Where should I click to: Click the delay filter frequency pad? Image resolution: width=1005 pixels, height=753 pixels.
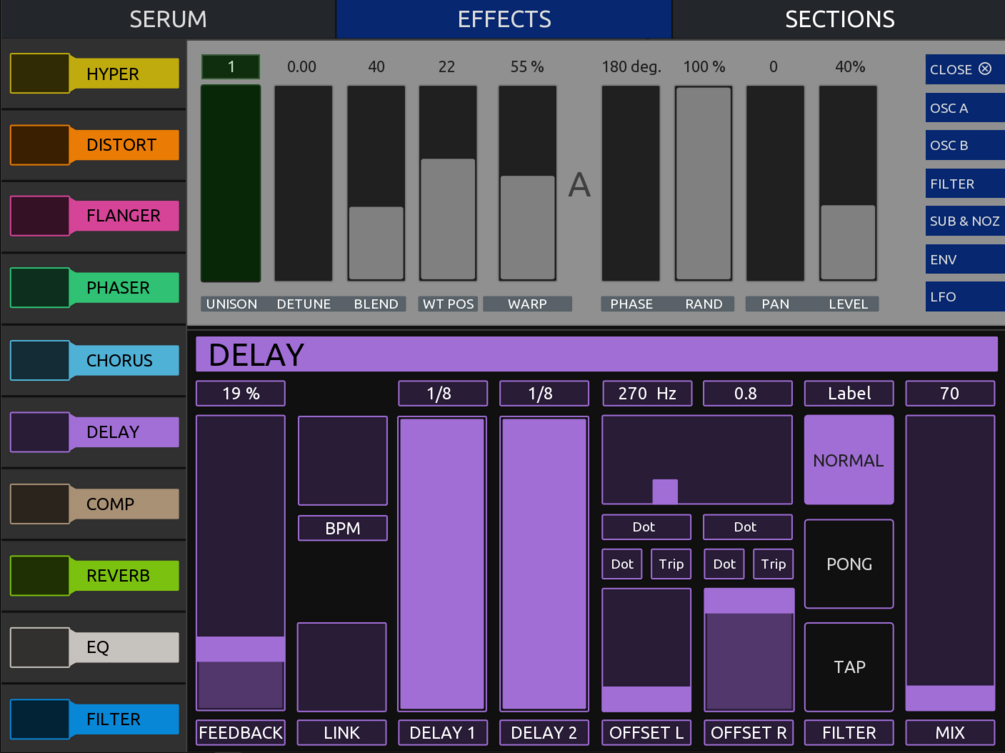[x=697, y=460]
